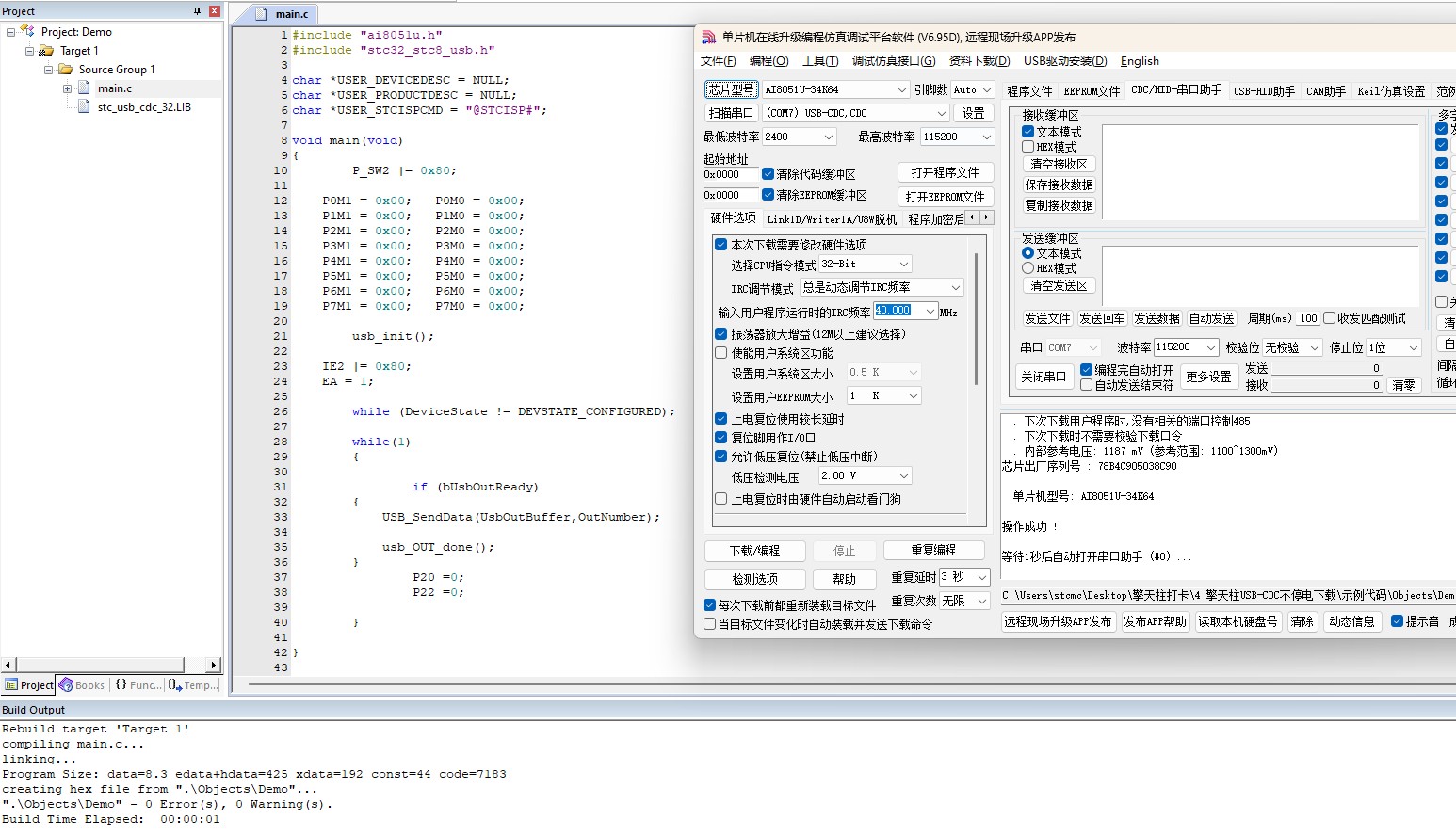Open the 文件(F) menu
The width and height of the screenshot is (1456, 836).
pyautogui.click(x=718, y=61)
